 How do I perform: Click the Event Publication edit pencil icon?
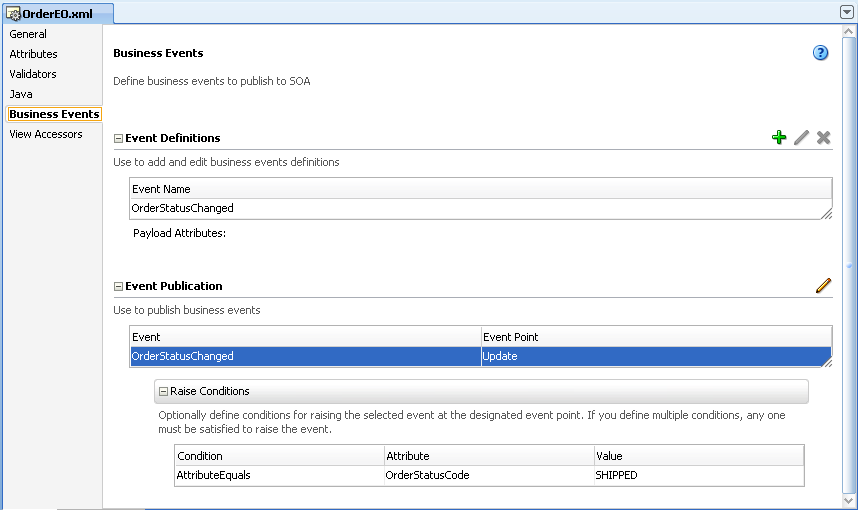click(823, 286)
